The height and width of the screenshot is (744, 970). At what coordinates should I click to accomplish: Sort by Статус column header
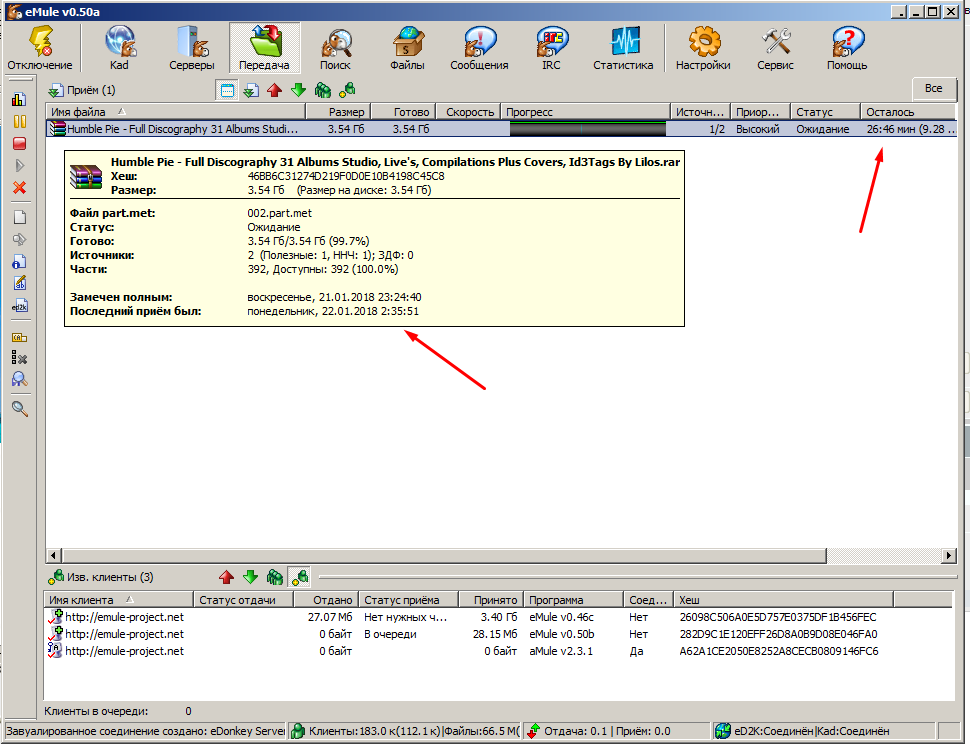[x=825, y=112]
